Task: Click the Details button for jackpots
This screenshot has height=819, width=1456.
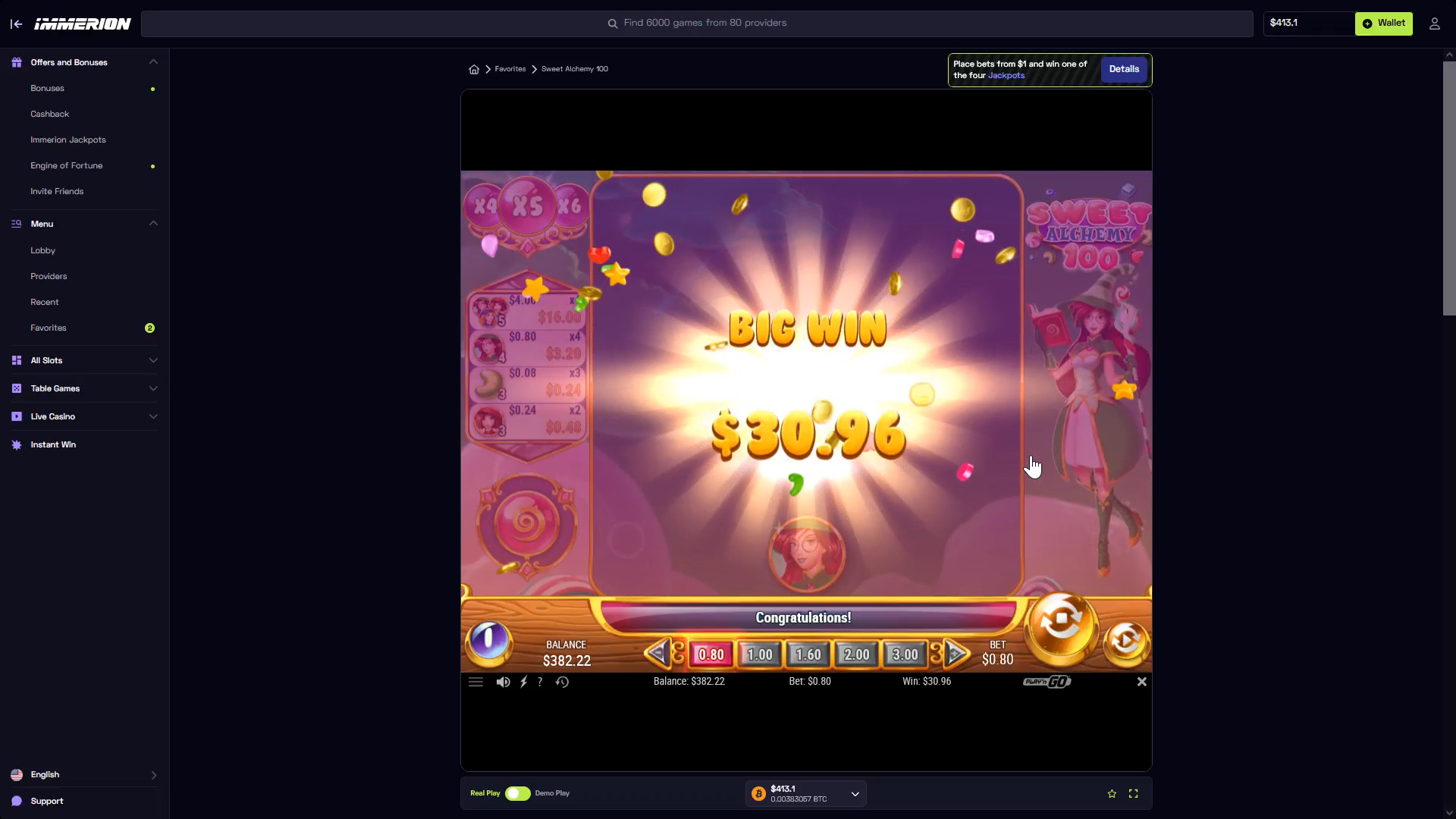Action: pyautogui.click(x=1124, y=69)
